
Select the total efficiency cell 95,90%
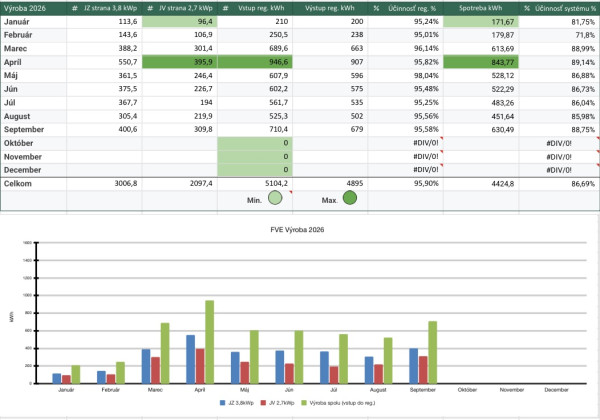tap(405, 184)
